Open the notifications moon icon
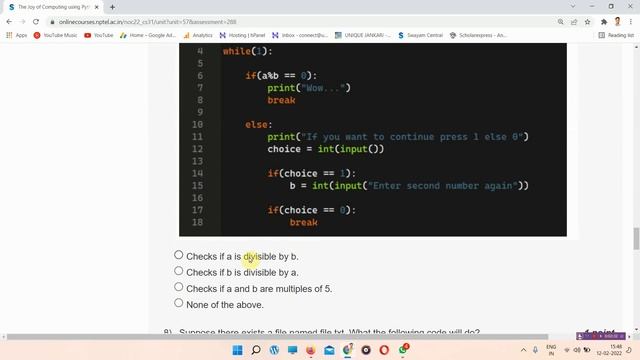This screenshot has width=640, height=360. click(630, 350)
